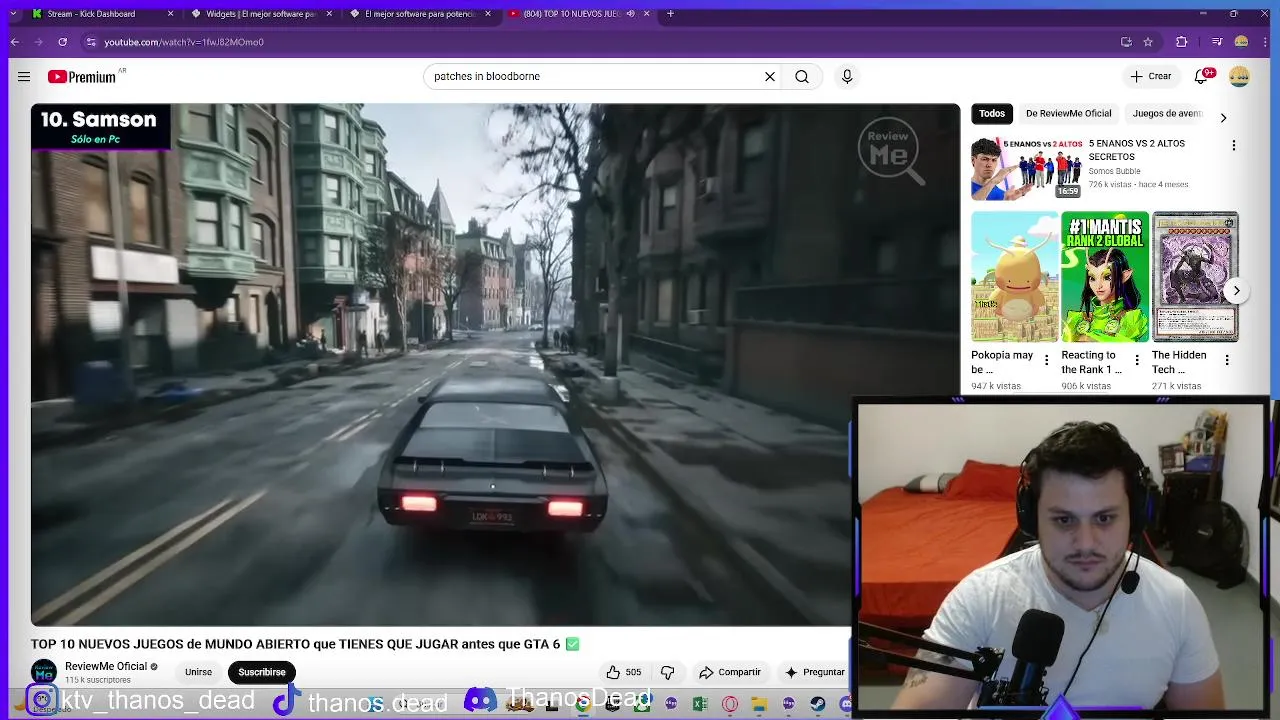Click the Preguntar button
Screen dimensions: 1280x720
(815, 672)
